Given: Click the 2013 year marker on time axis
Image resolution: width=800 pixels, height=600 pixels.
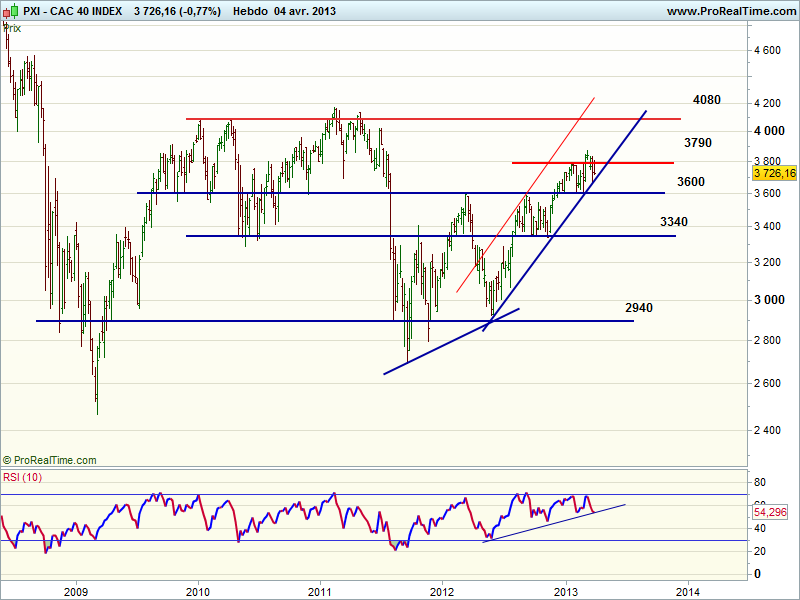Looking at the screenshot, I should pyautogui.click(x=566, y=590).
